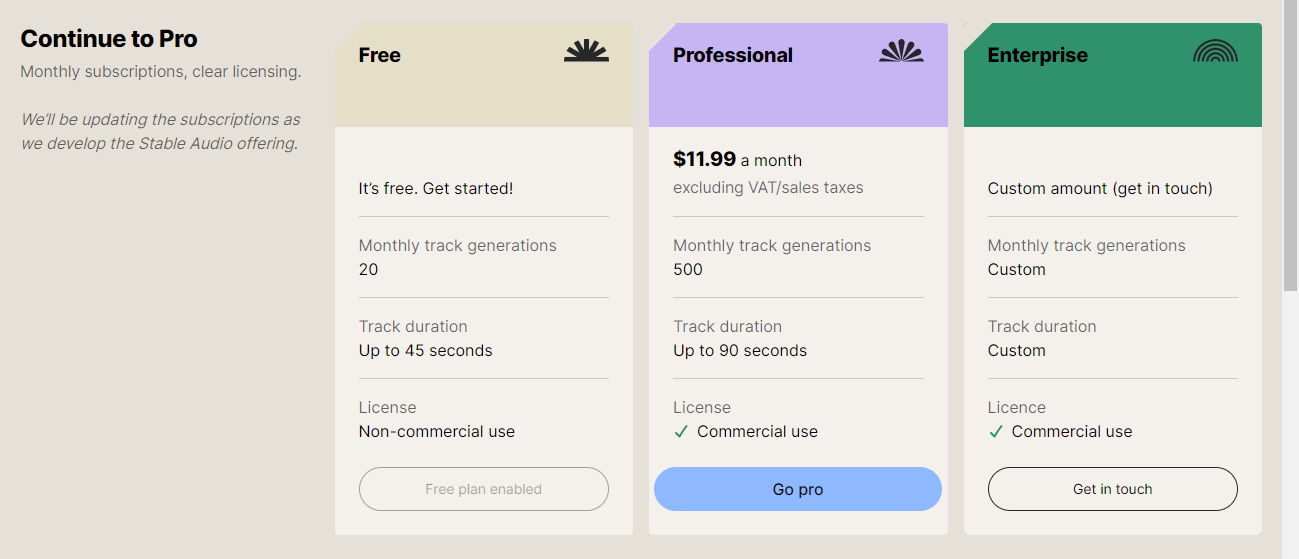
Task: Click the Free plan enabled button
Action: tap(483, 489)
